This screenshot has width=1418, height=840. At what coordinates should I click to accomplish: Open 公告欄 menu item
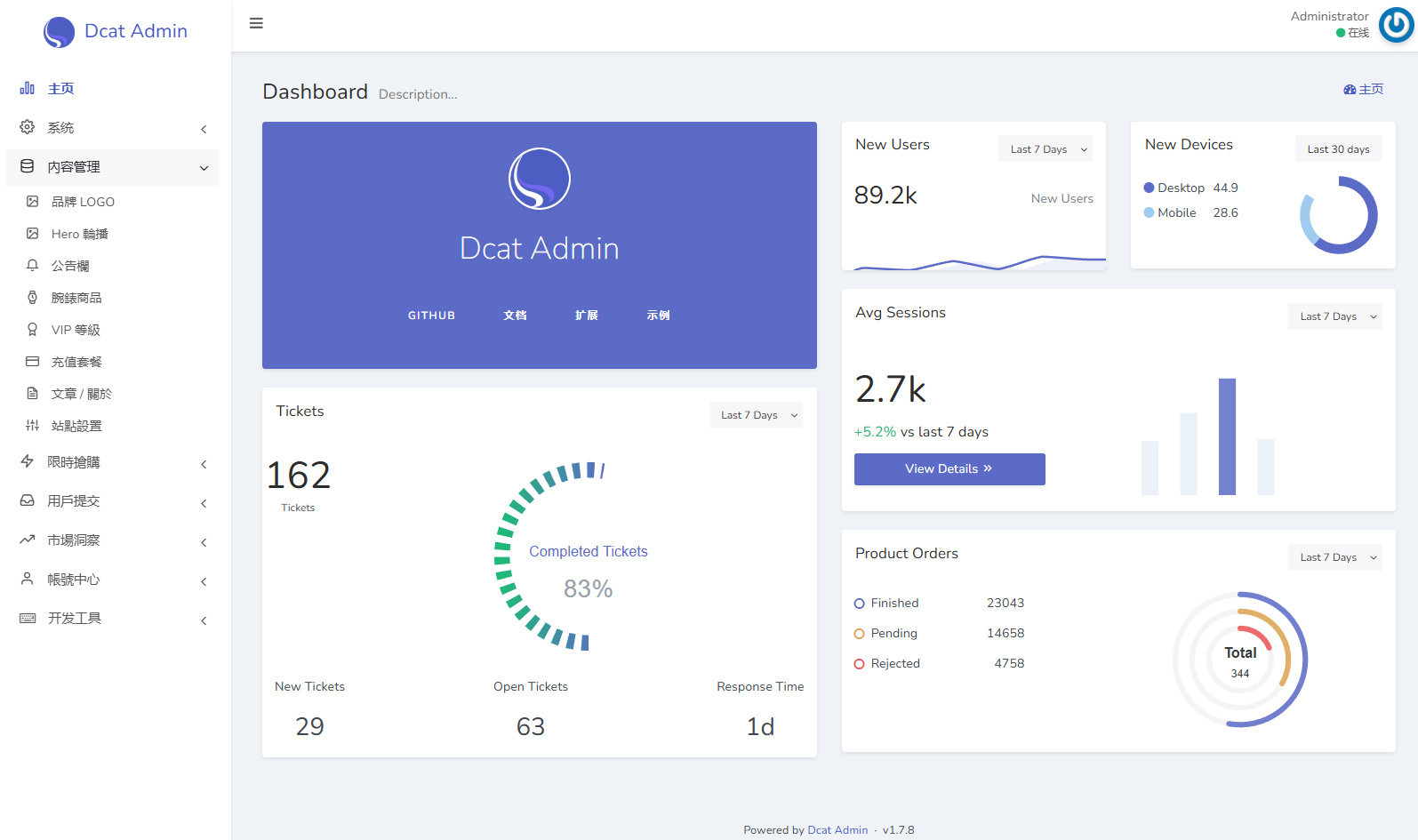(112, 266)
